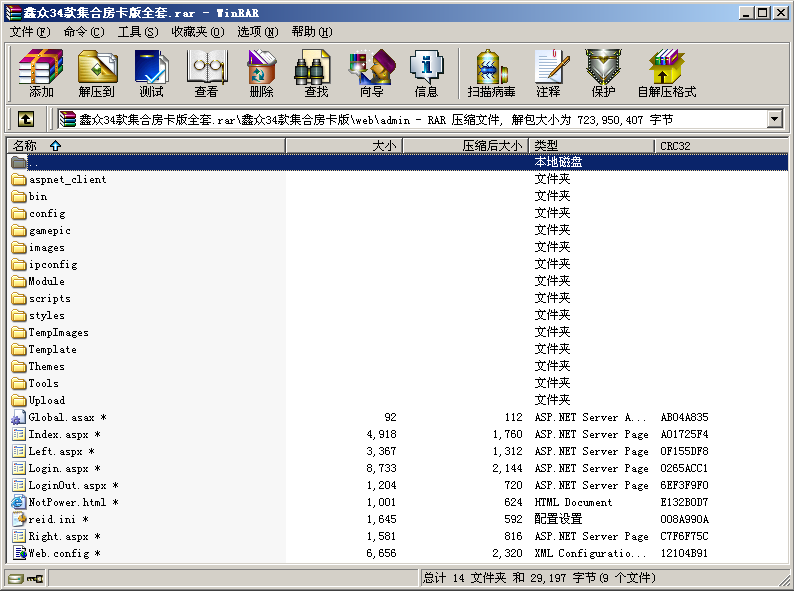Viewport: 794px width, 591px height.
Task: Open the 工具 (Tools) menu
Action: (x=137, y=32)
